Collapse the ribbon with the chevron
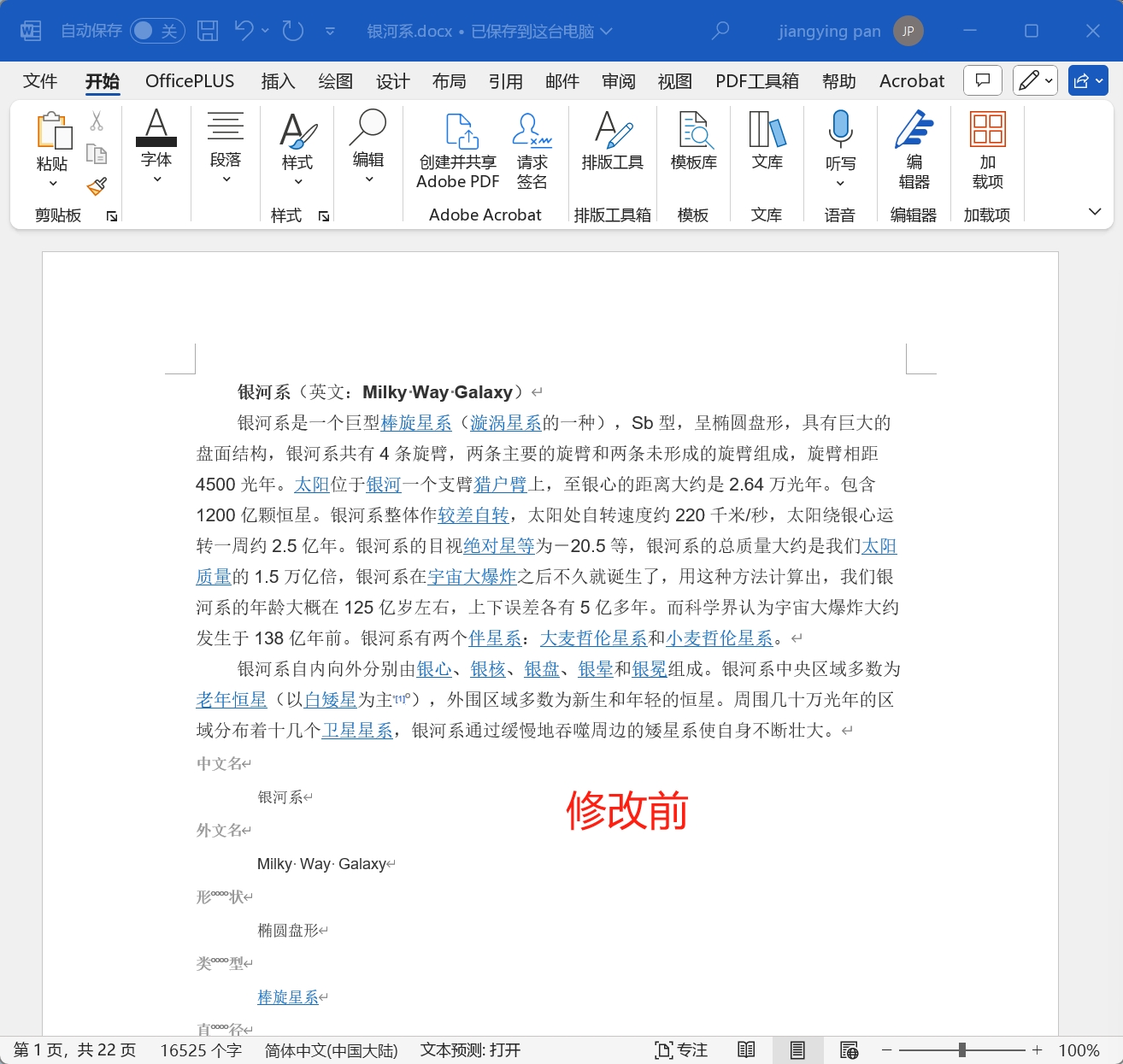 point(1095,211)
